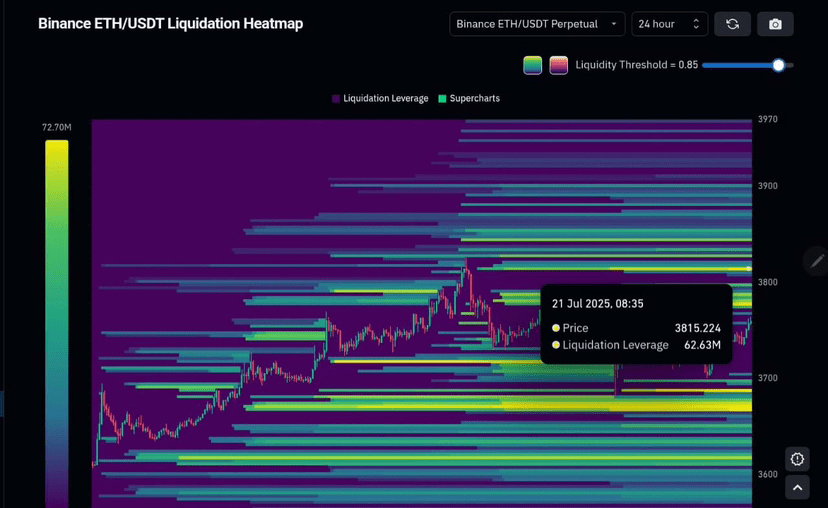
Task: Click the tooltip Liquidation Leverage value 62.63M
Action: click(x=702, y=345)
